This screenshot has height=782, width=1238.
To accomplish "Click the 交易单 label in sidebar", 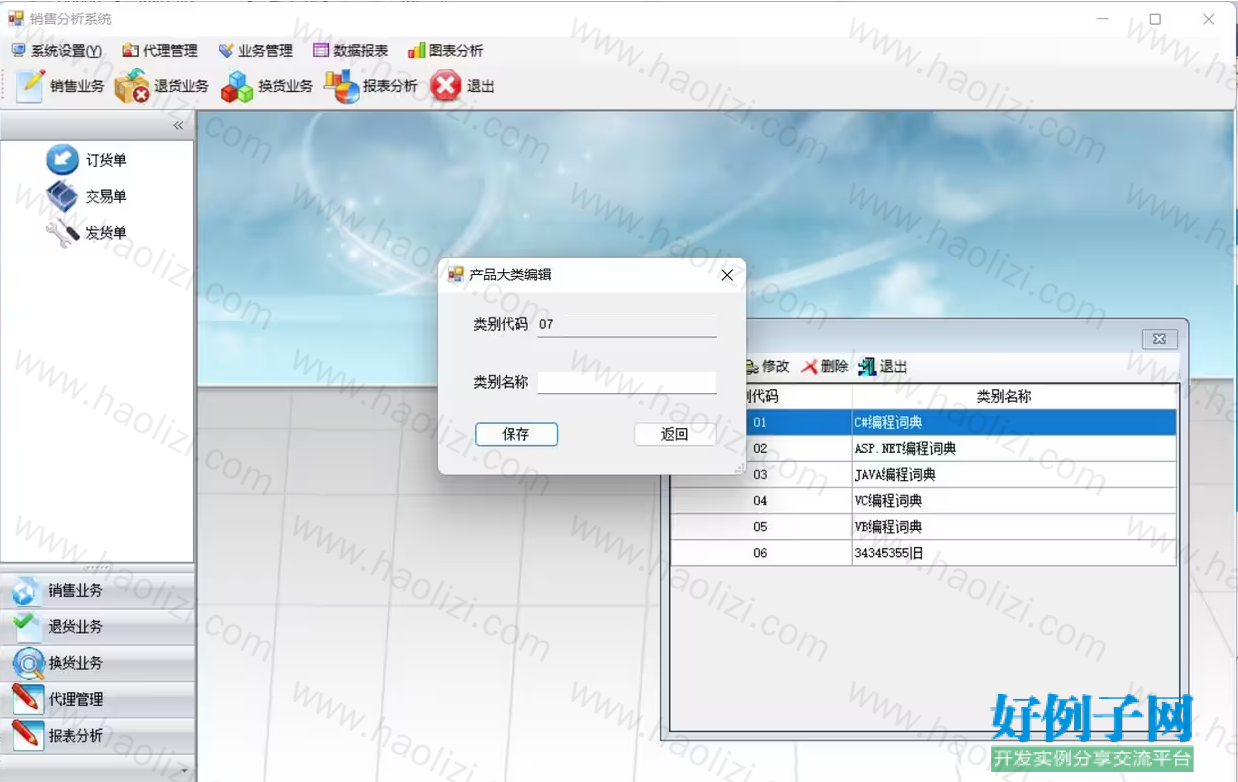I will point(106,197).
